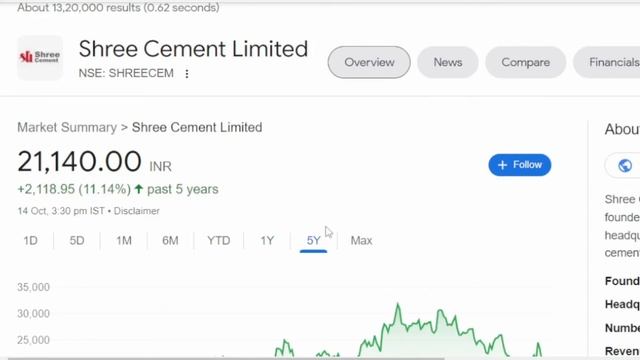Choose the 1M time range
The height and width of the screenshot is (360, 640).
[124, 240]
